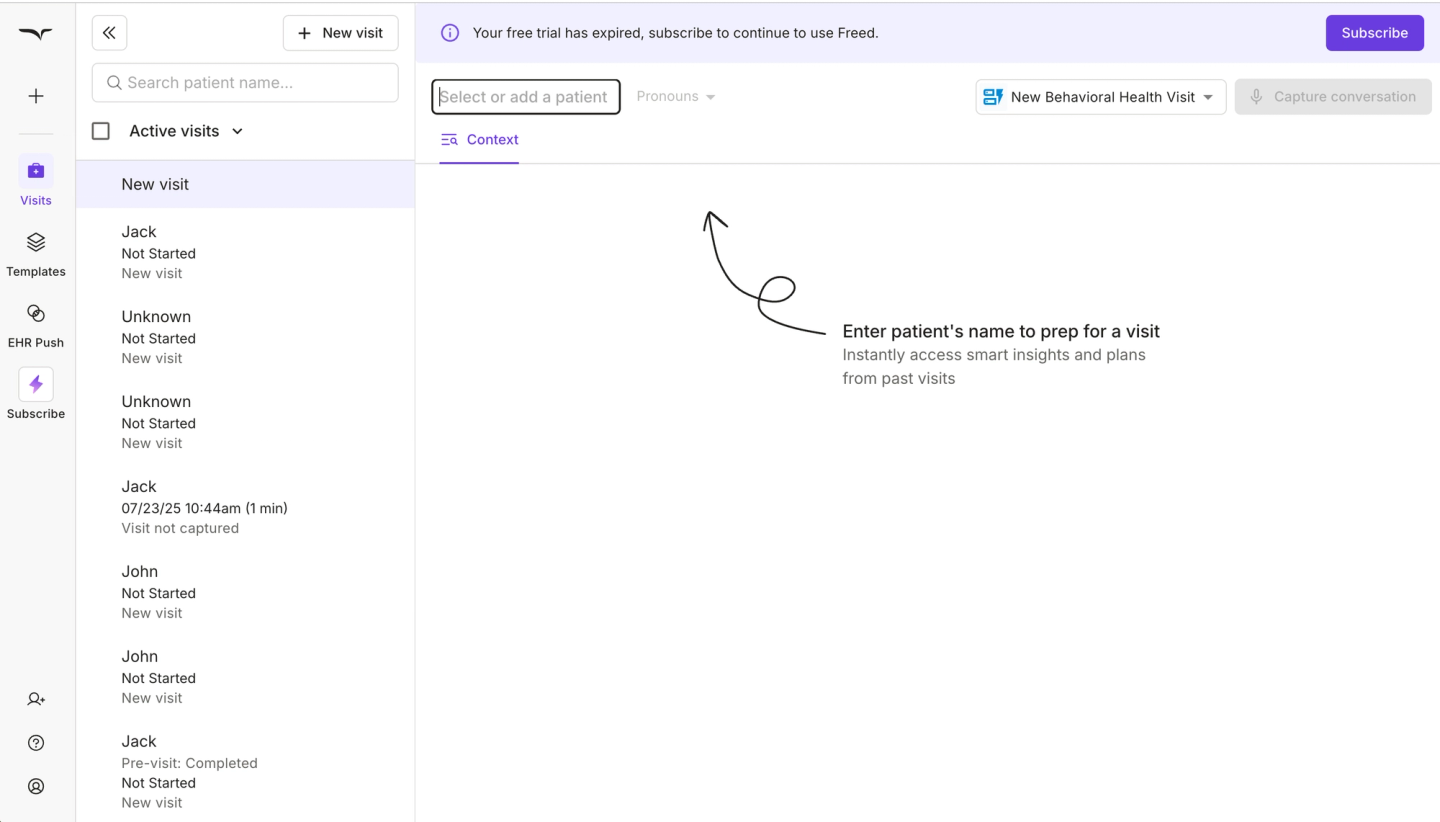
Task: Focus the Search patient name field
Action: (245, 83)
